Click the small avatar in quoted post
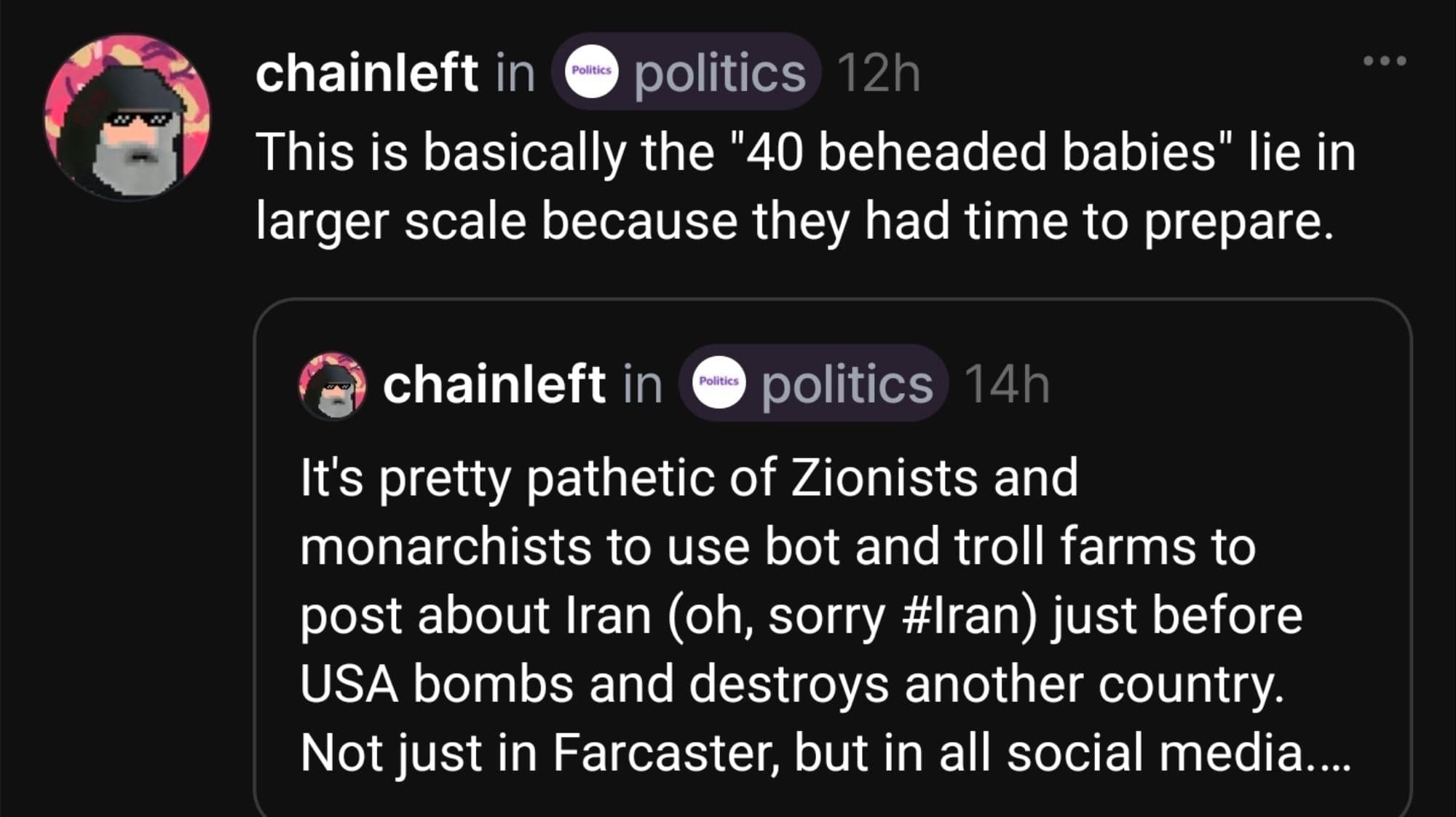Screen dimensions: 1456x817 (x=333, y=385)
